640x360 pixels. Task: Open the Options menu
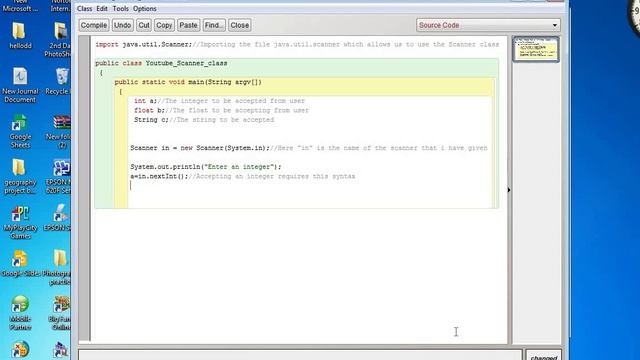pos(144,9)
